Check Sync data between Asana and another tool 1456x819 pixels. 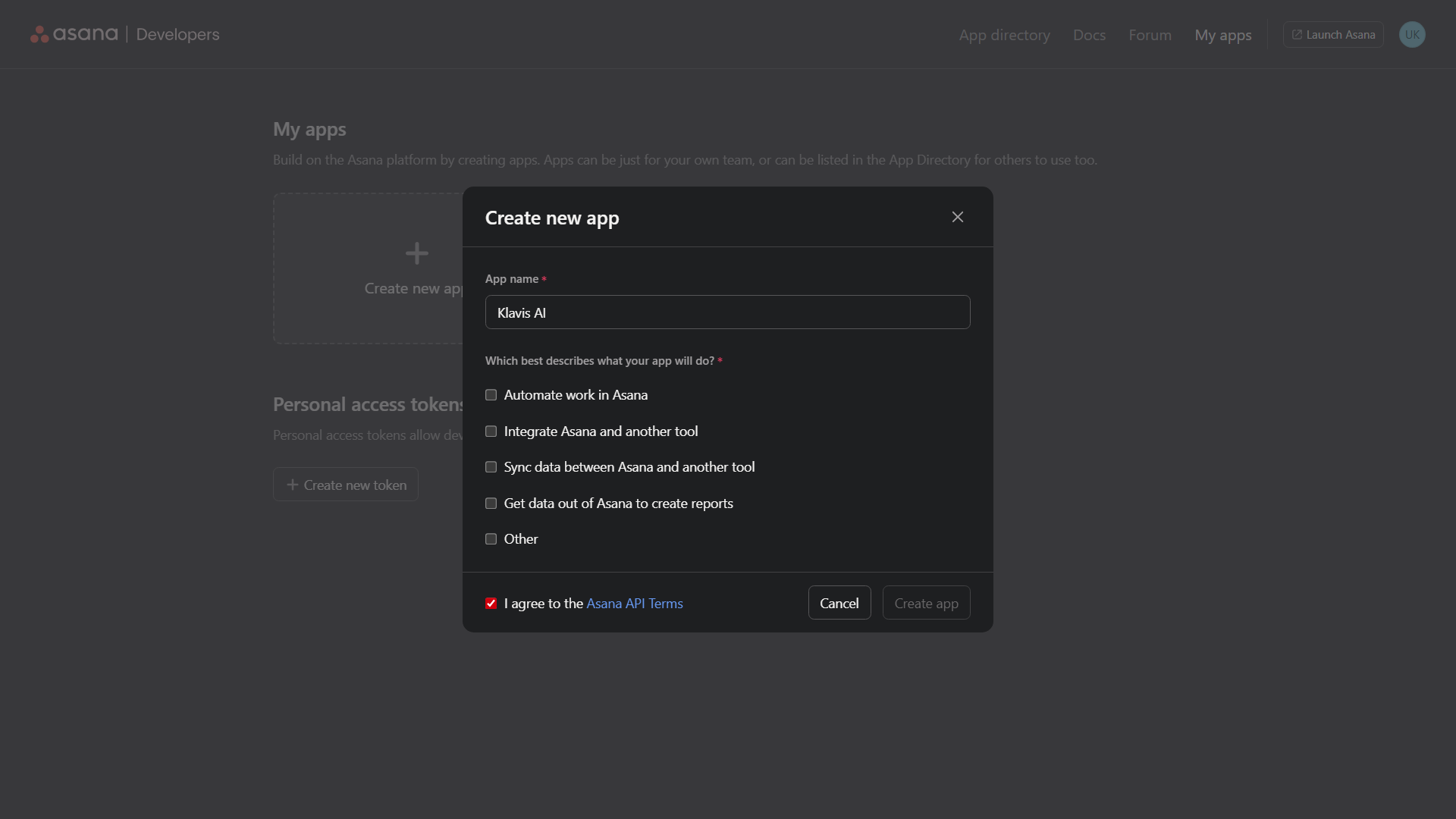[491, 467]
